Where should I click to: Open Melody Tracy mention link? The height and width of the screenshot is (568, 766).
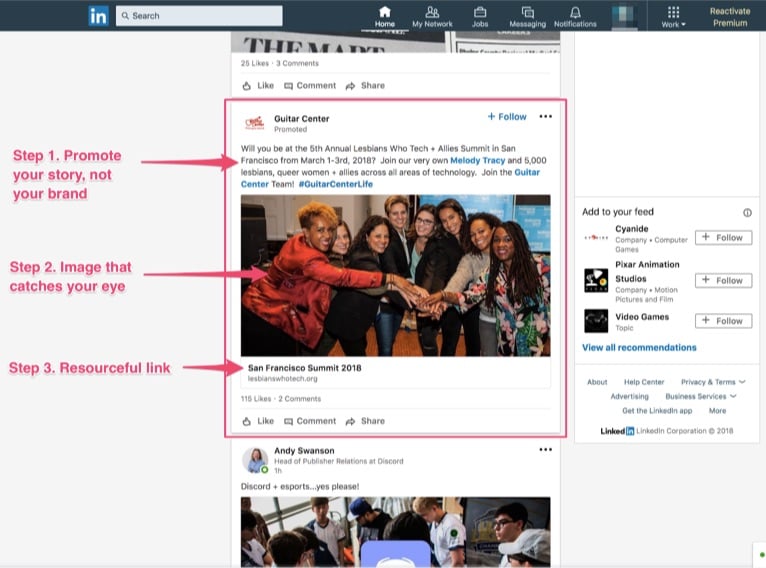(477, 160)
